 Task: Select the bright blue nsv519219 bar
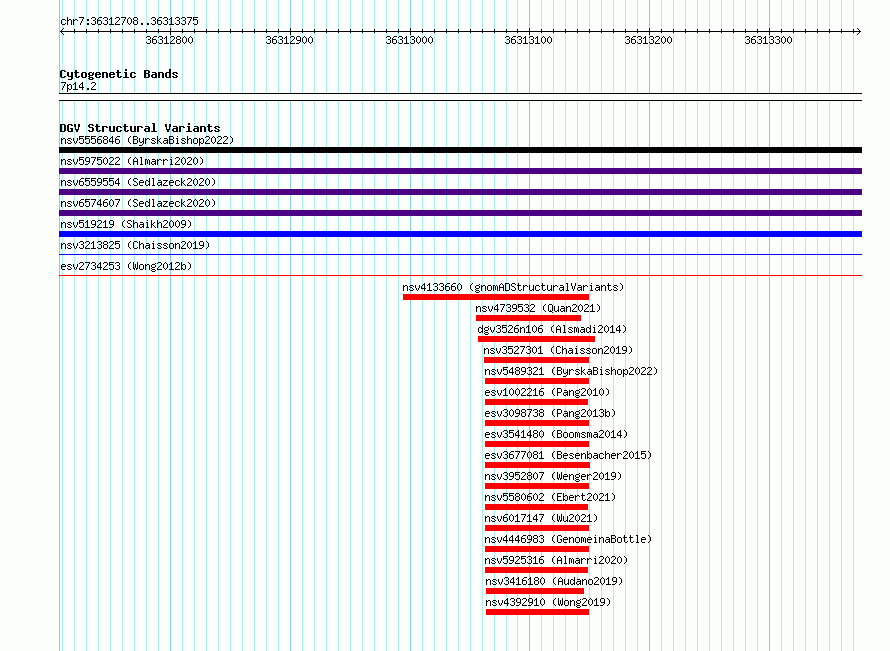[x=460, y=234]
